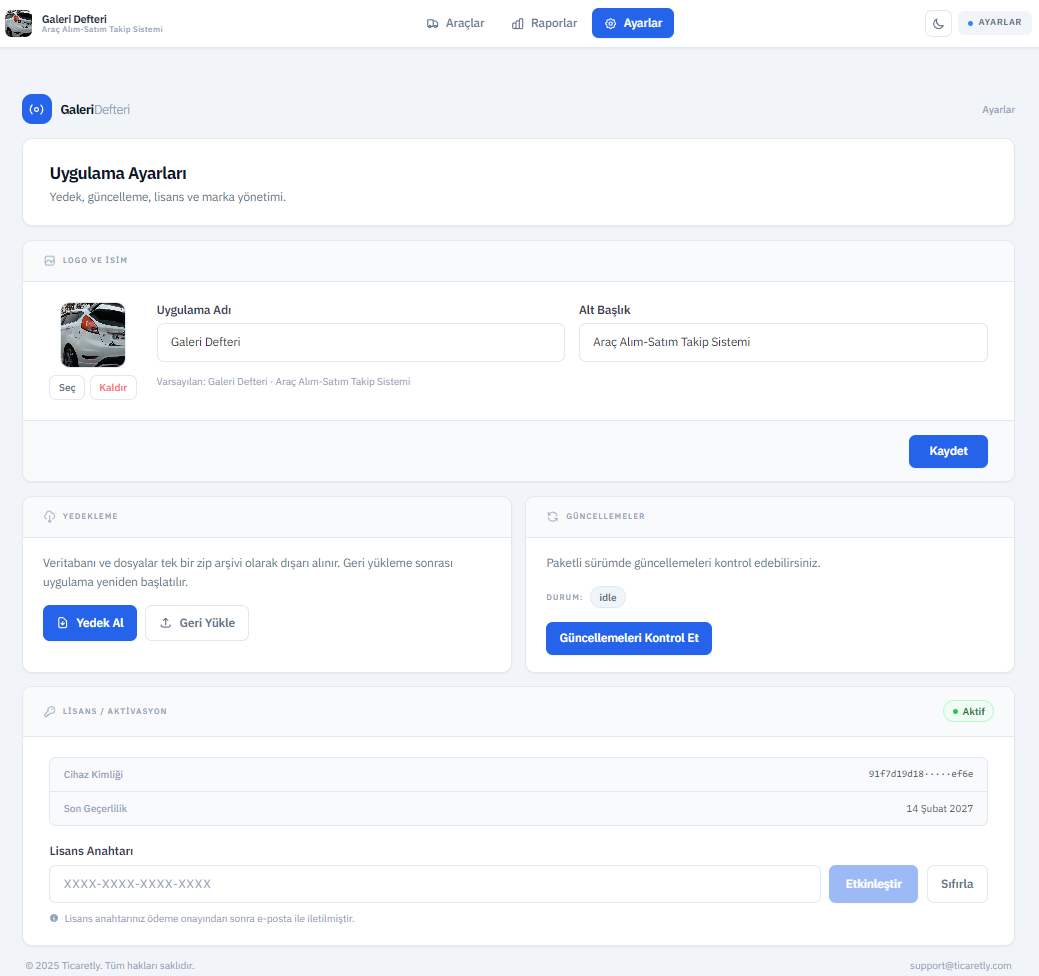Save the settings with Kaydet
The image size is (1039, 976).
point(947,451)
